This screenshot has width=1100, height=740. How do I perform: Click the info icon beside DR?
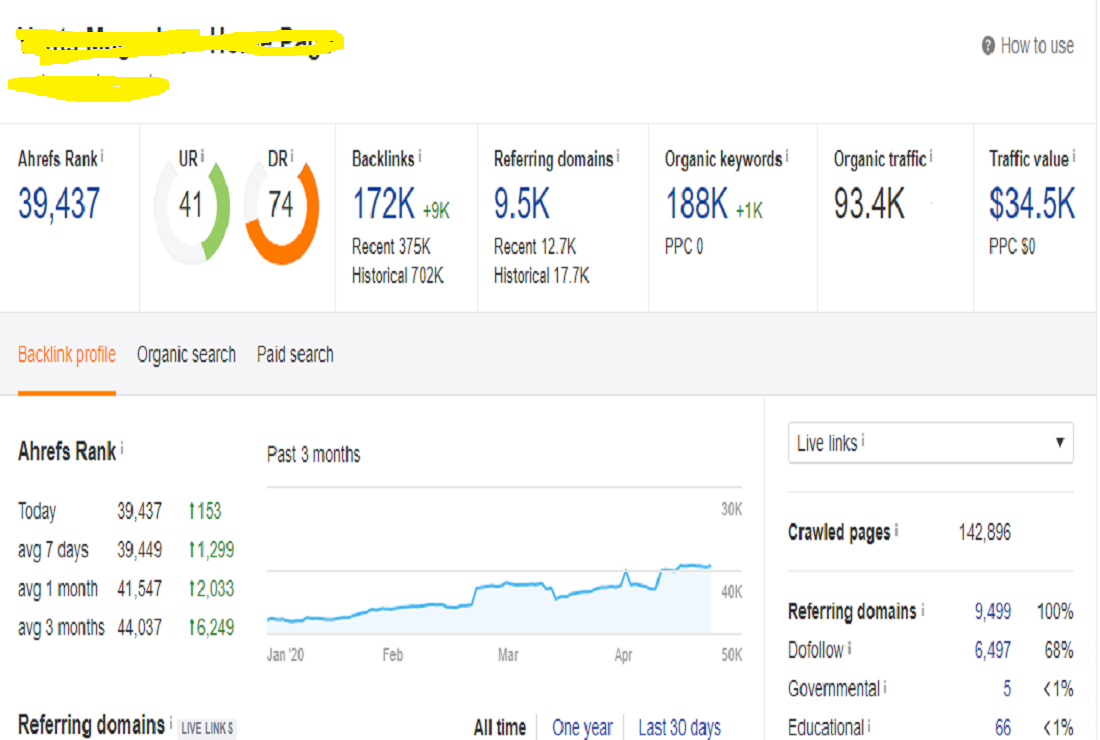click(292, 156)
